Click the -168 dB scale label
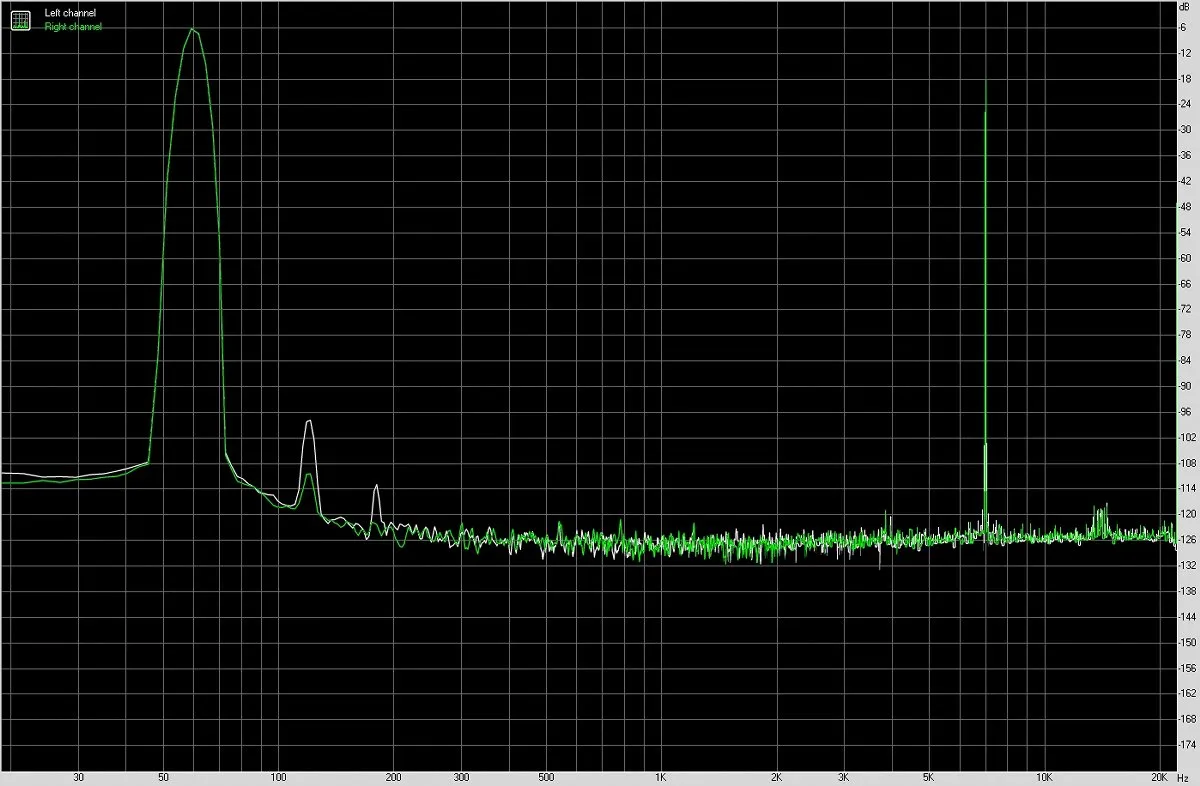Image resolution: width=1200 pixels, height=786 pixels. point(1186,719)
